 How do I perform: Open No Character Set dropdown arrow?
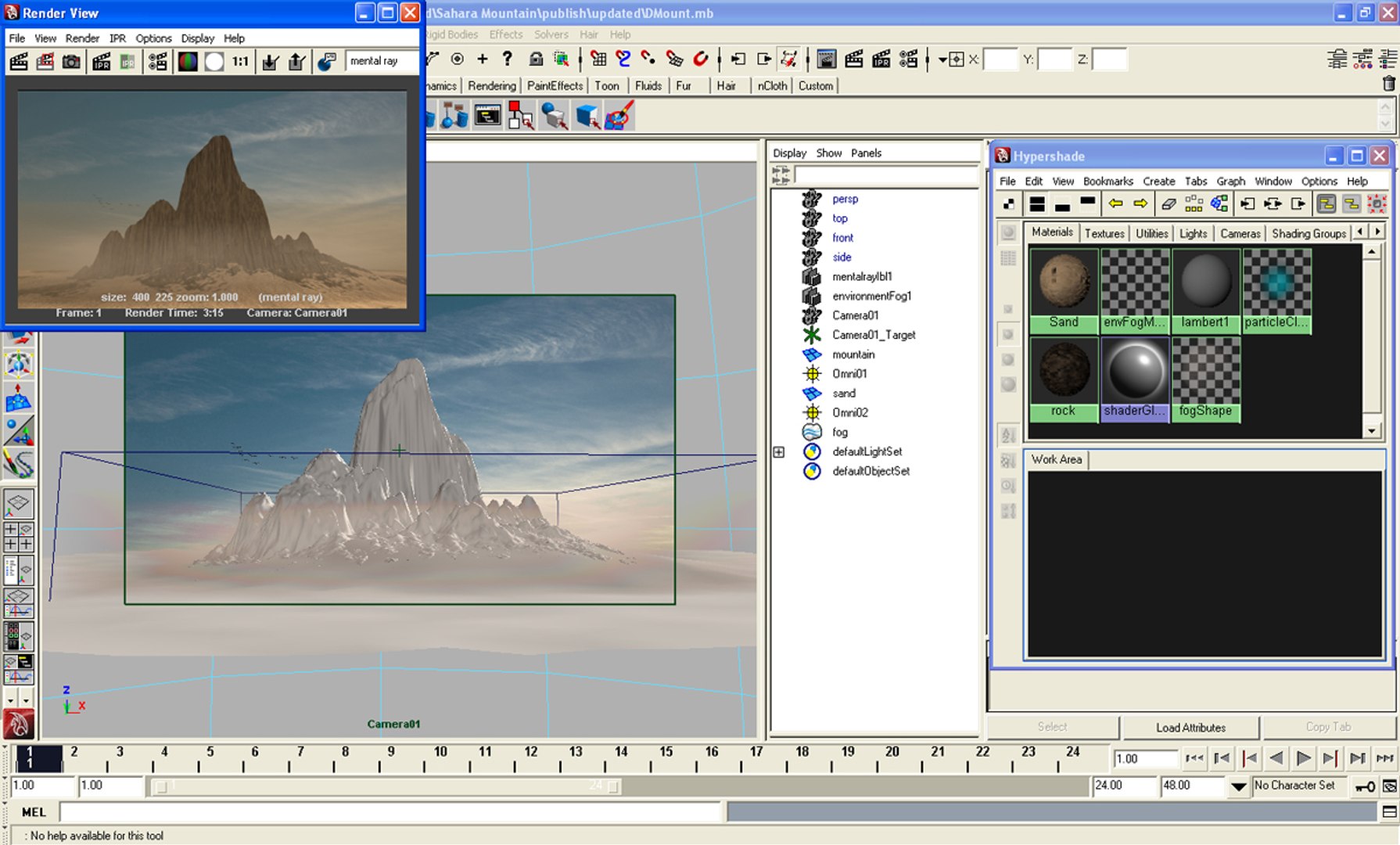tap(1239, 786)
